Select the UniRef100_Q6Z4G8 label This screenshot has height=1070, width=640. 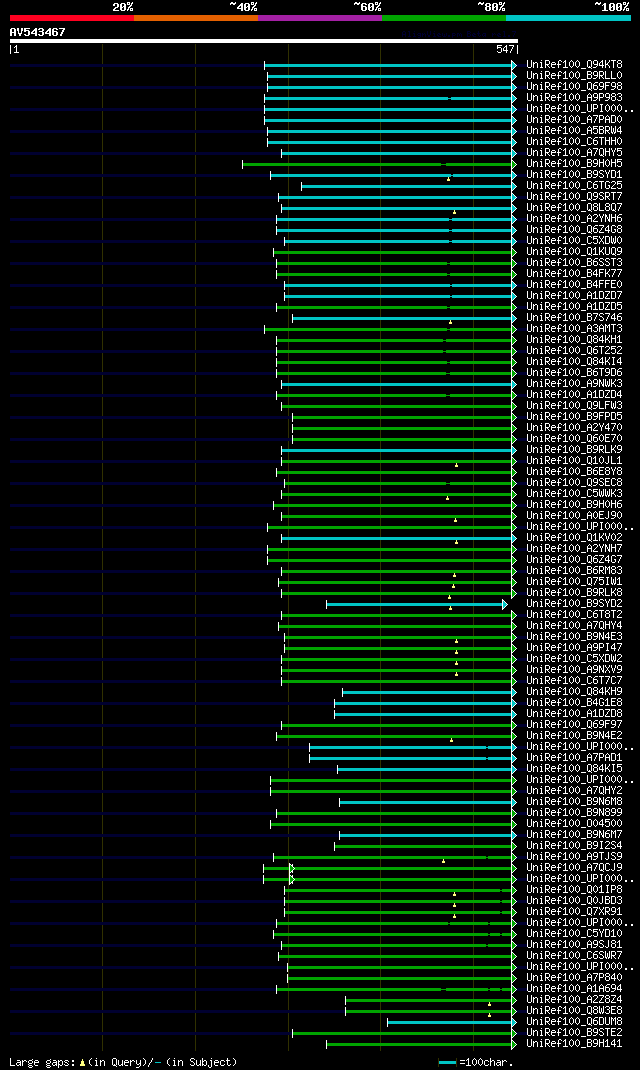pos(574,229)
